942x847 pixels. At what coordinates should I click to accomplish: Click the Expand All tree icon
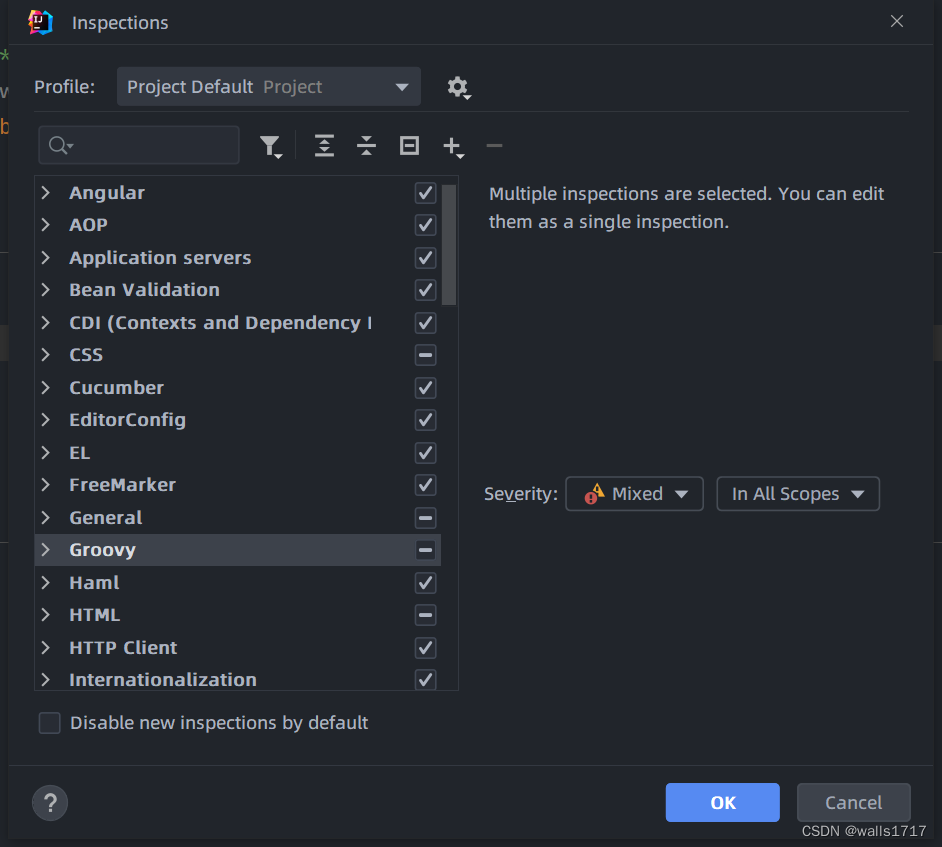pos(324,146)
